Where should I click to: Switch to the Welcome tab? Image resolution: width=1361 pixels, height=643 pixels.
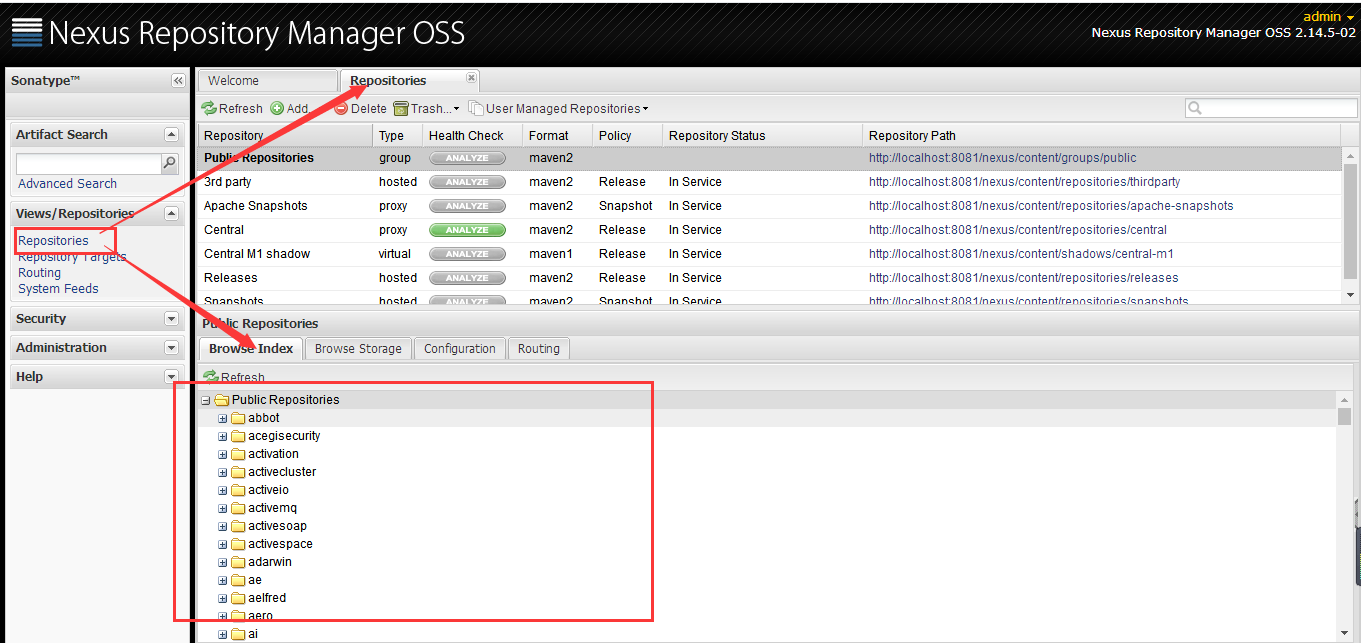267,81
